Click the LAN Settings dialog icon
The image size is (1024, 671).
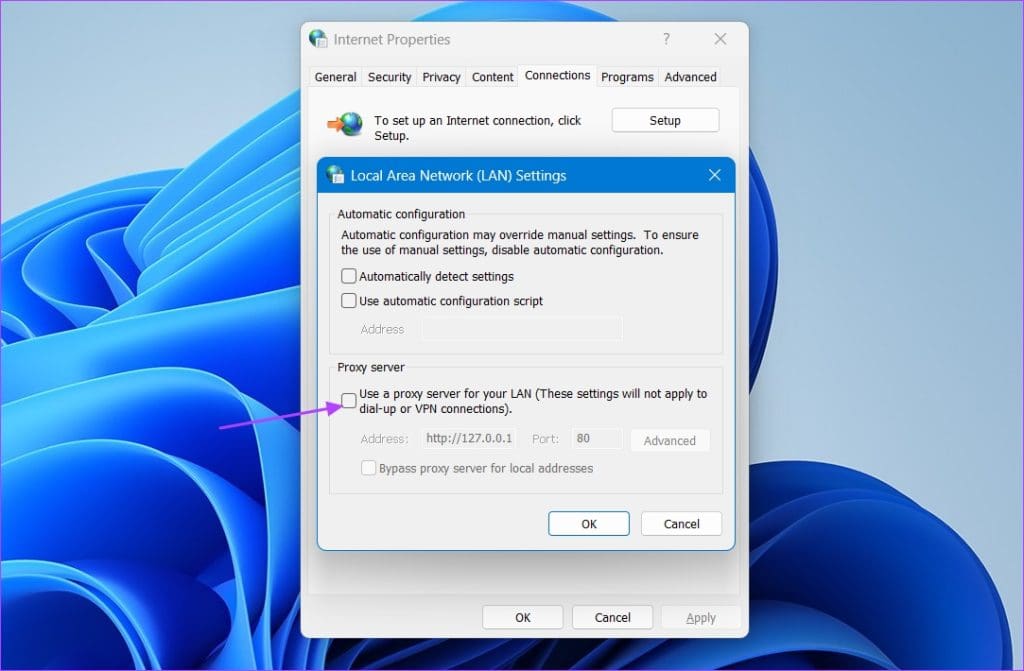click(336, 174)
